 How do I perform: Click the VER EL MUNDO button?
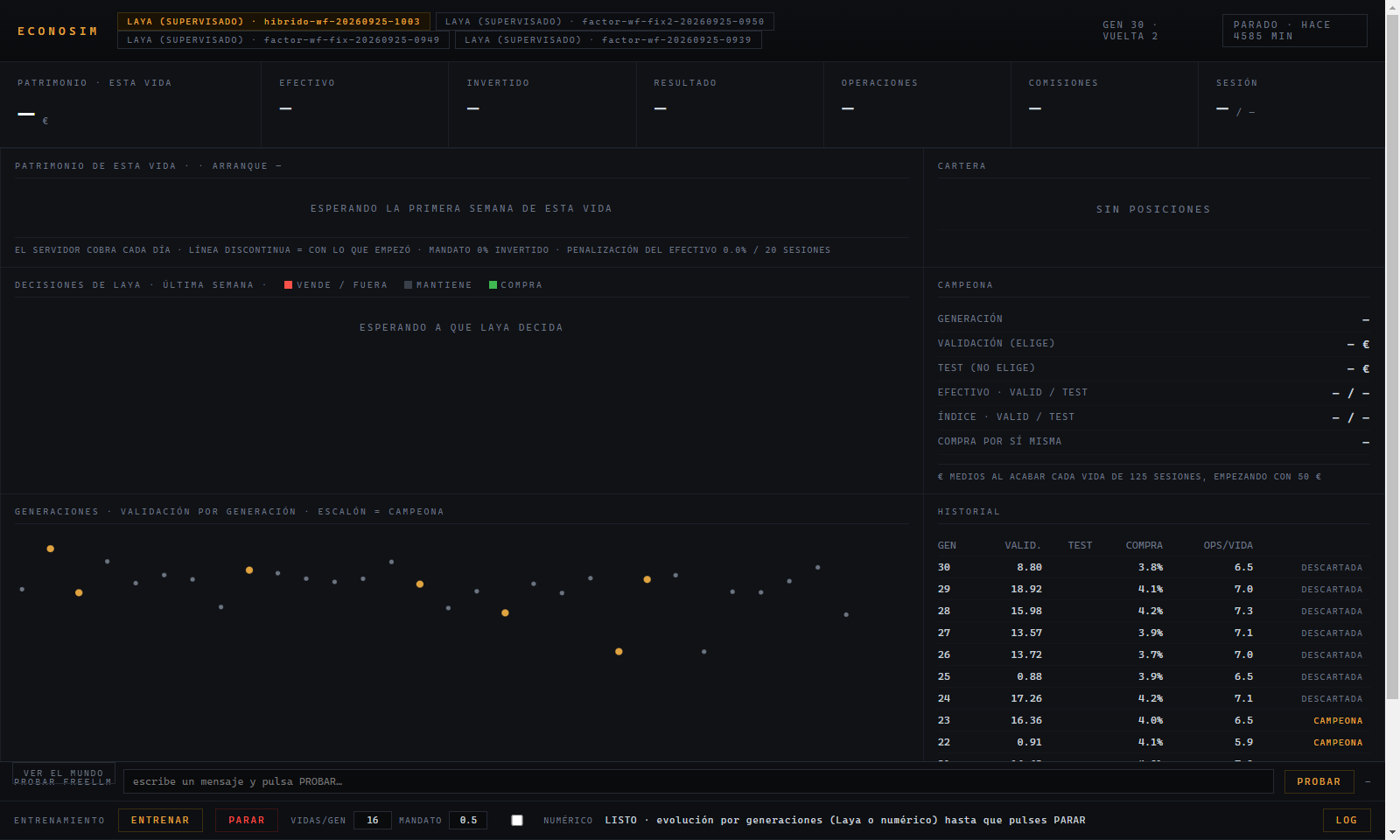(x=64, y=773)
